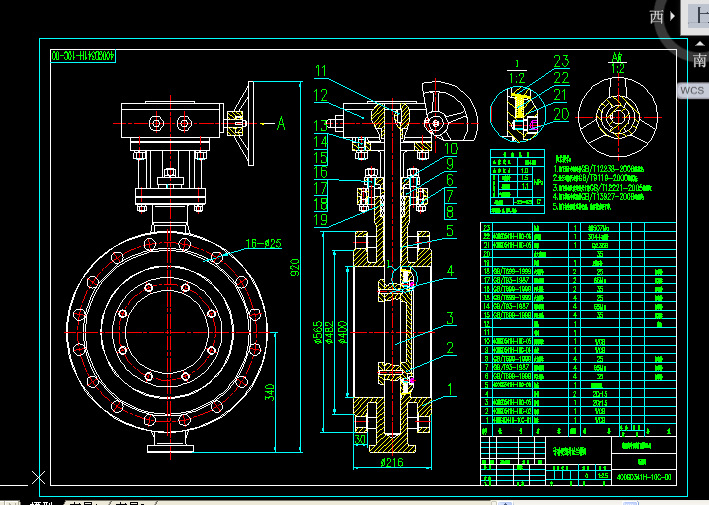Select the 1:2 scale of the A view

[x=618, y=68]
